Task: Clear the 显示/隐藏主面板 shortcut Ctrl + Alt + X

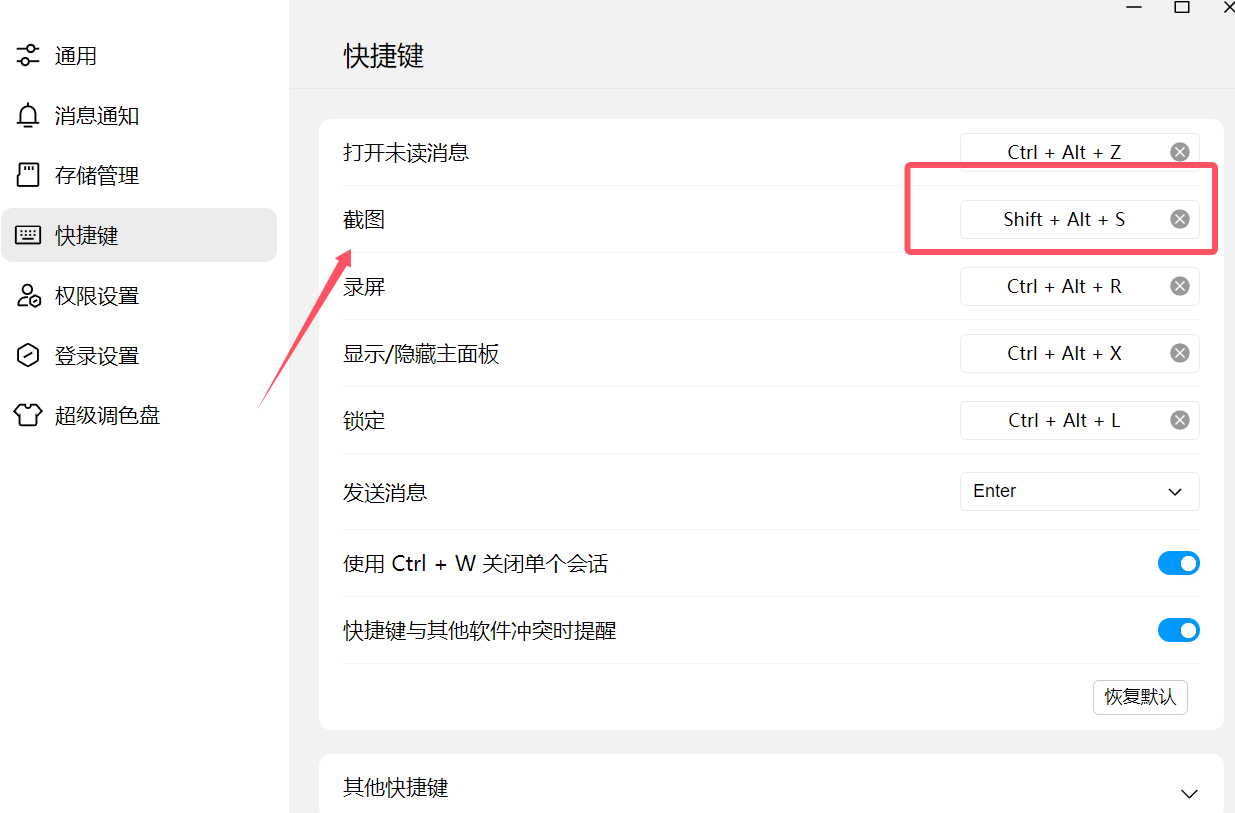Action: point(1180,353)
